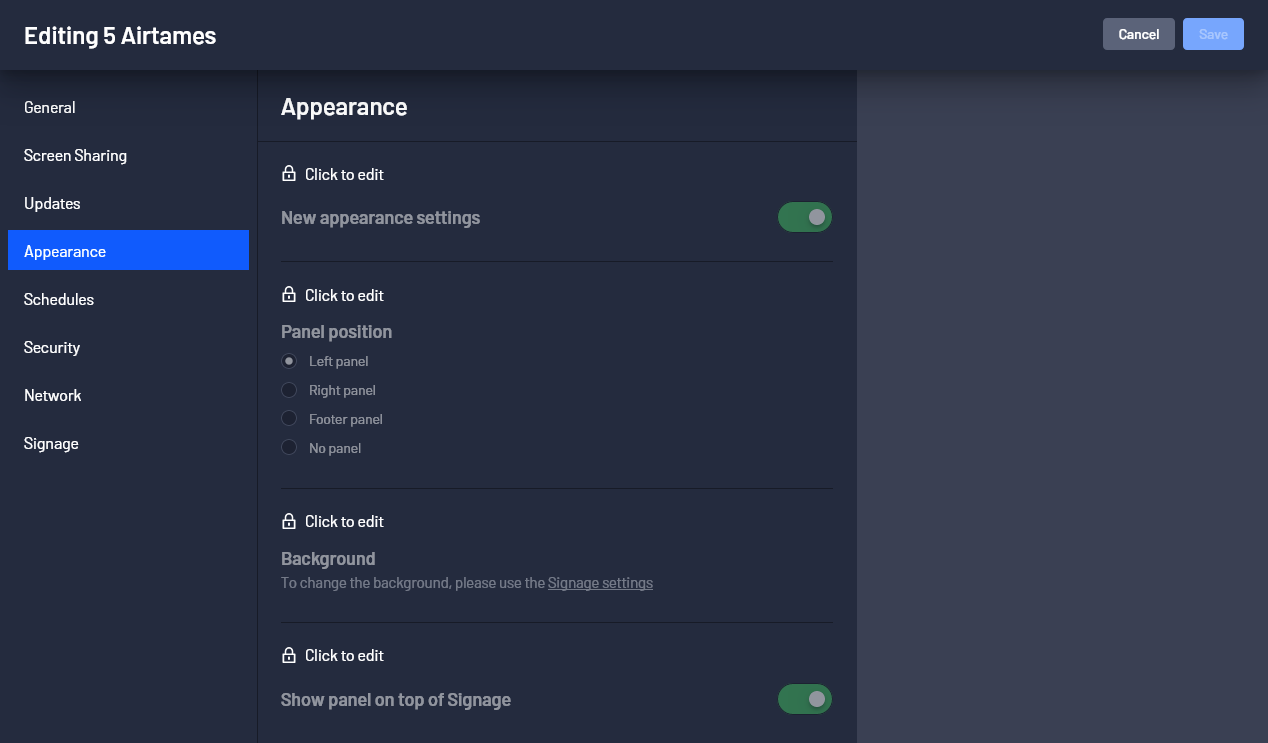Screen dimensions: 1268x743
Task: Go to Screen Sharing settings
Action: 128,156
